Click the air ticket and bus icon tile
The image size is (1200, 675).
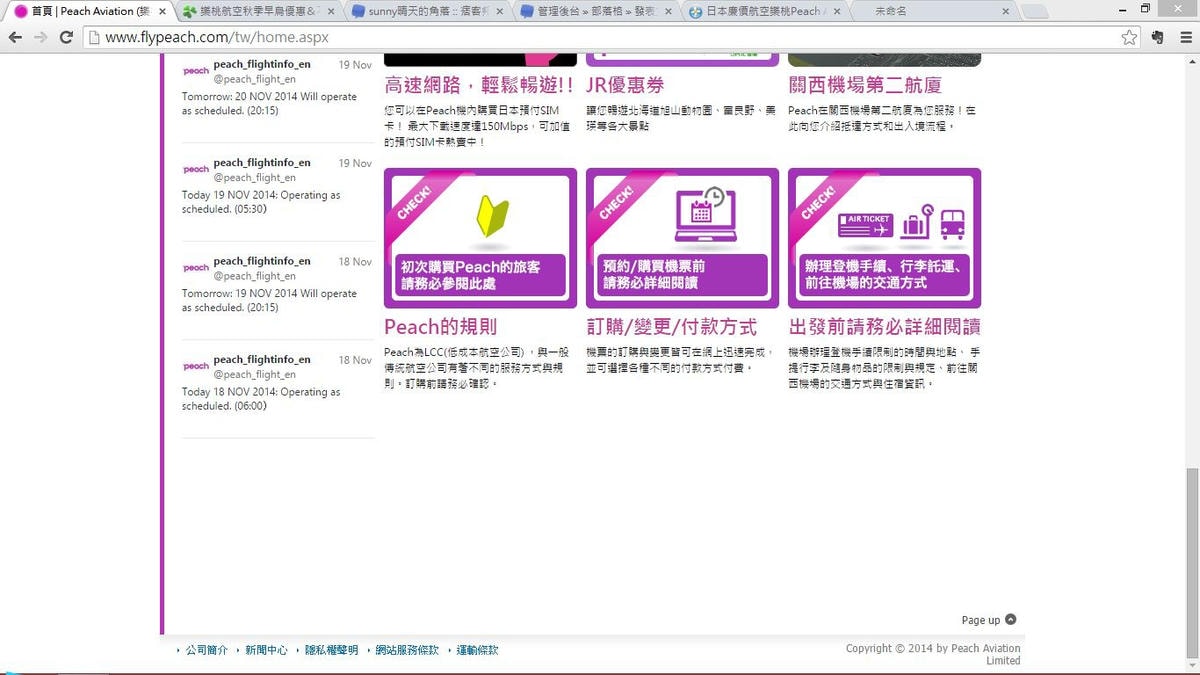click(884, 237)
